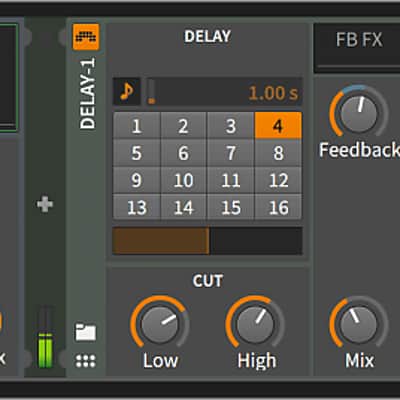Select delay step 5
Screen dimensions: 400x400
137,153
